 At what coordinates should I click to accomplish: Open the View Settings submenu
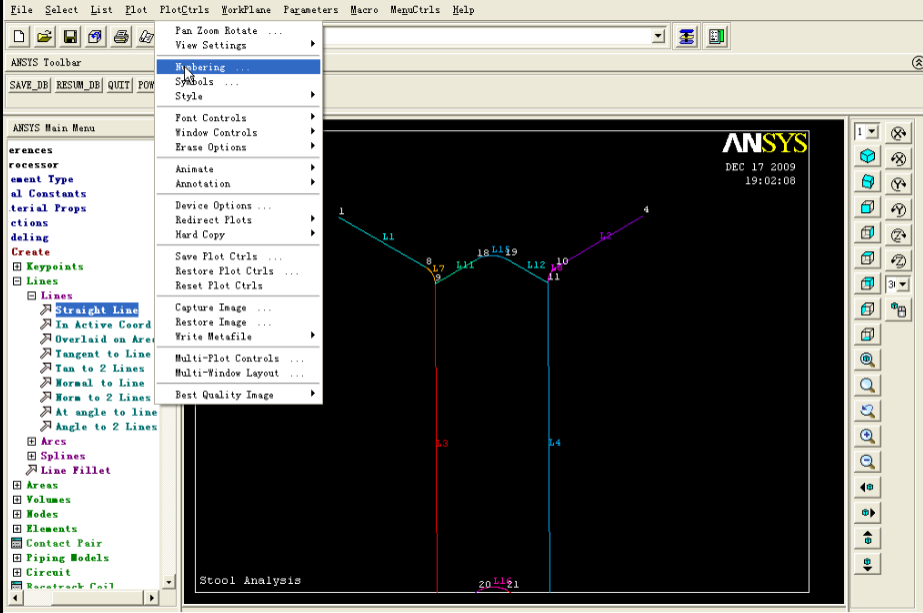tap(238, 45)
